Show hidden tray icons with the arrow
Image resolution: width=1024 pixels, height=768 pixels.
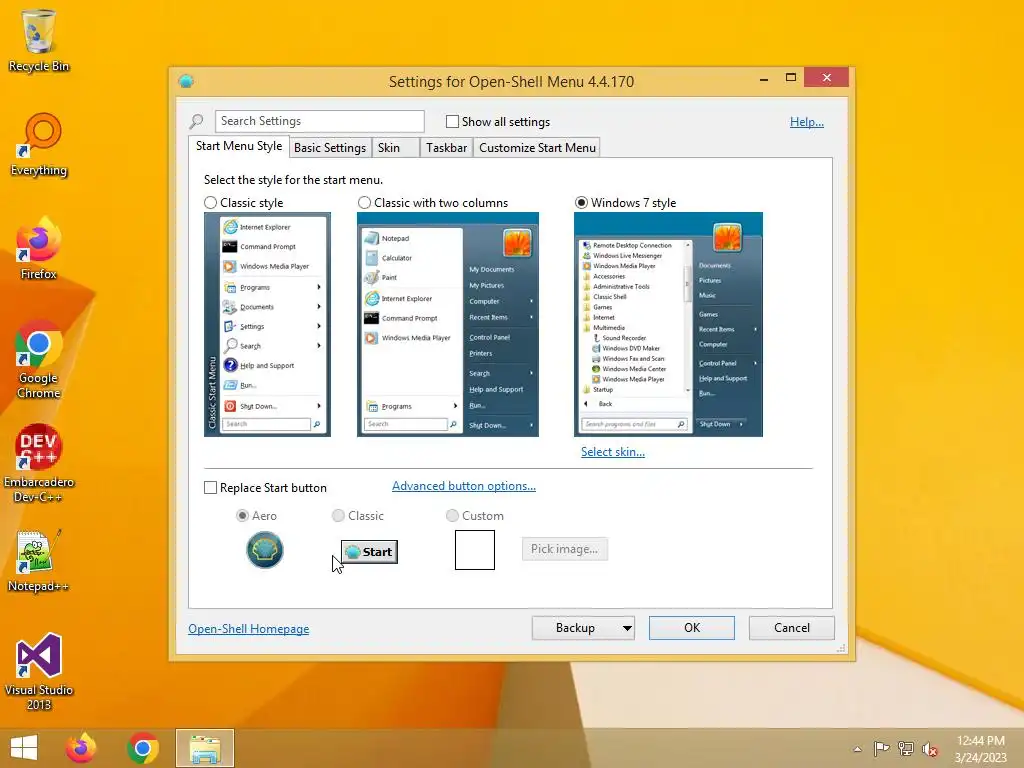[x=857, y=749]
